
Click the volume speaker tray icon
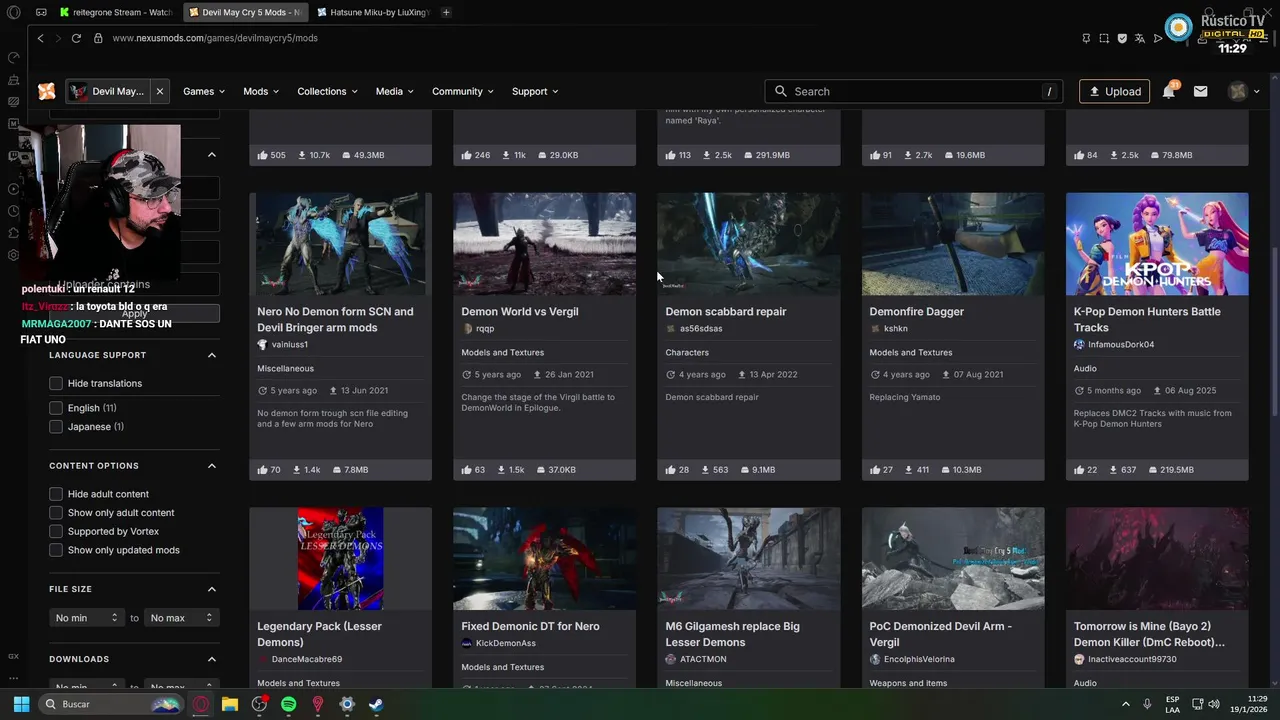[x=1214, y=704]
